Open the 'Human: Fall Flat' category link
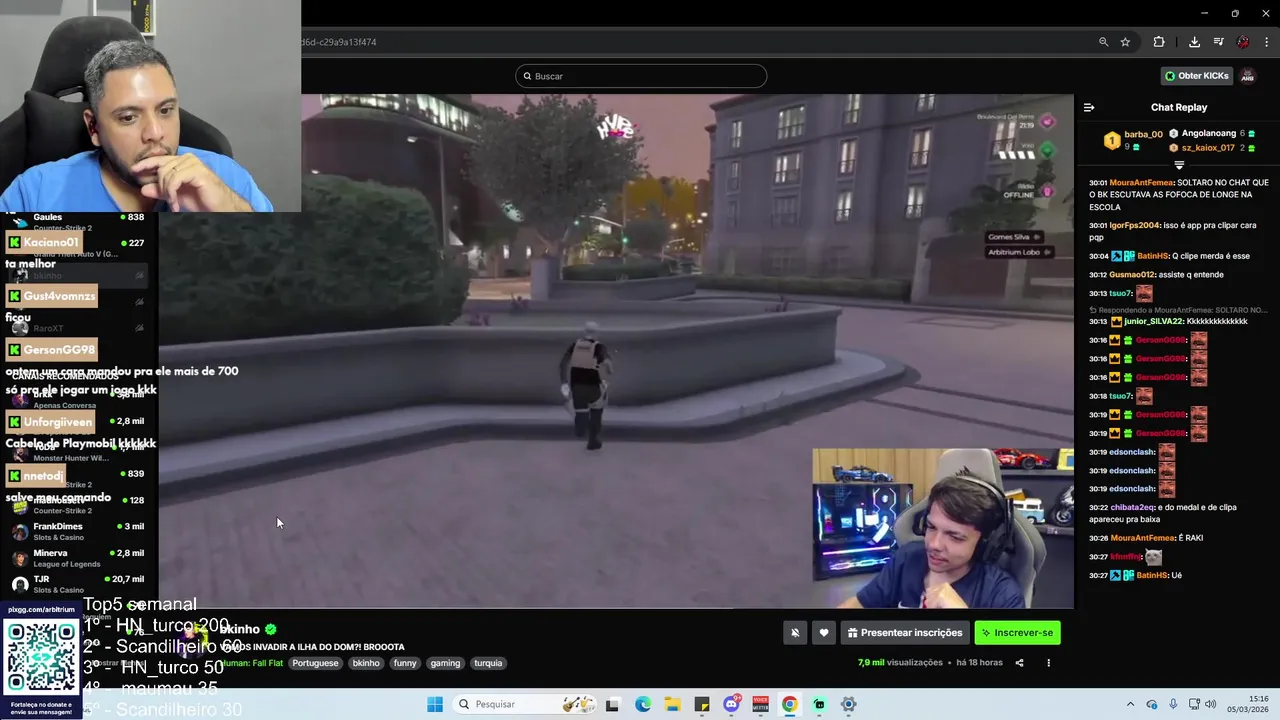1280x720 pixels. [254, 663]
